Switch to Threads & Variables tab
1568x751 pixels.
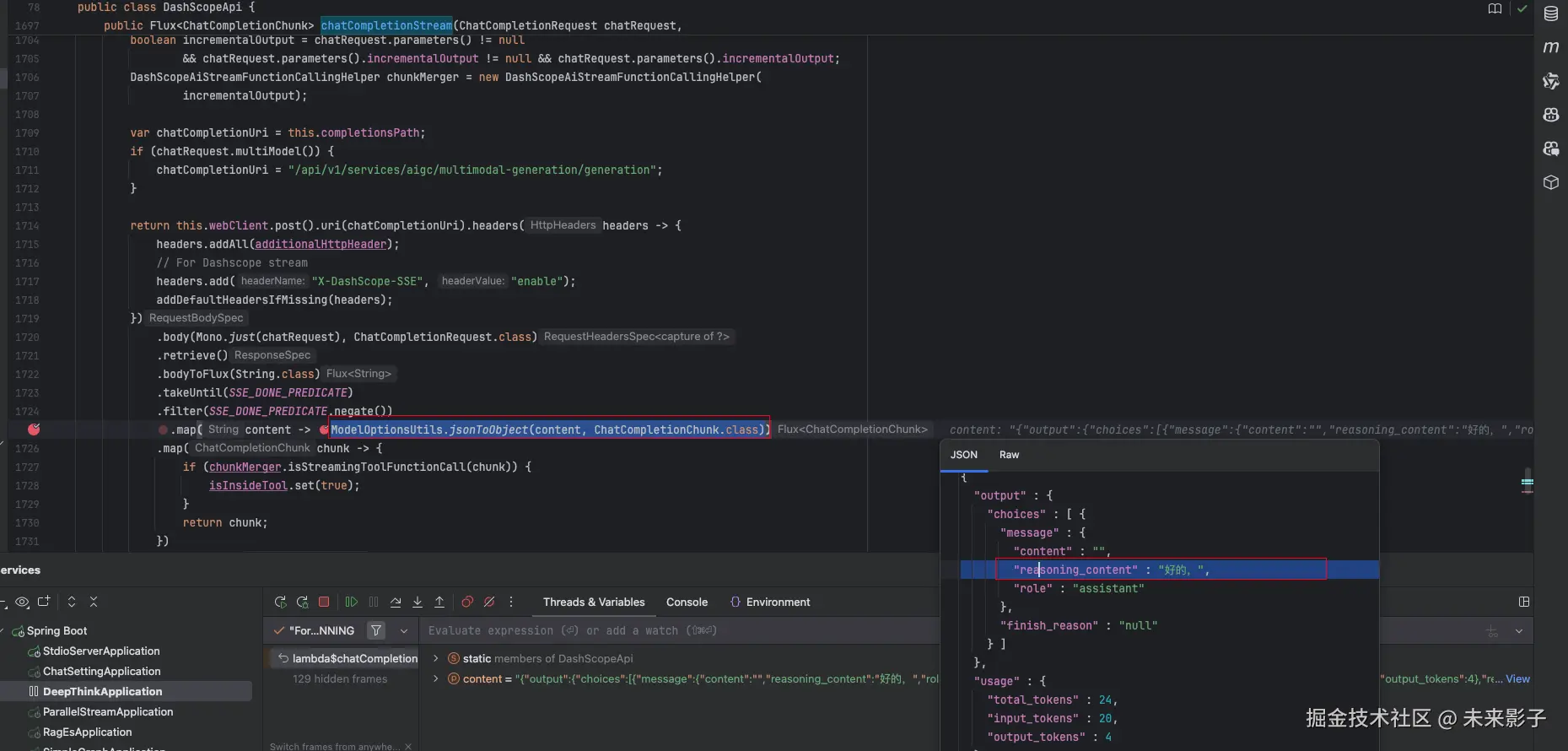click(x=594, y=602)
